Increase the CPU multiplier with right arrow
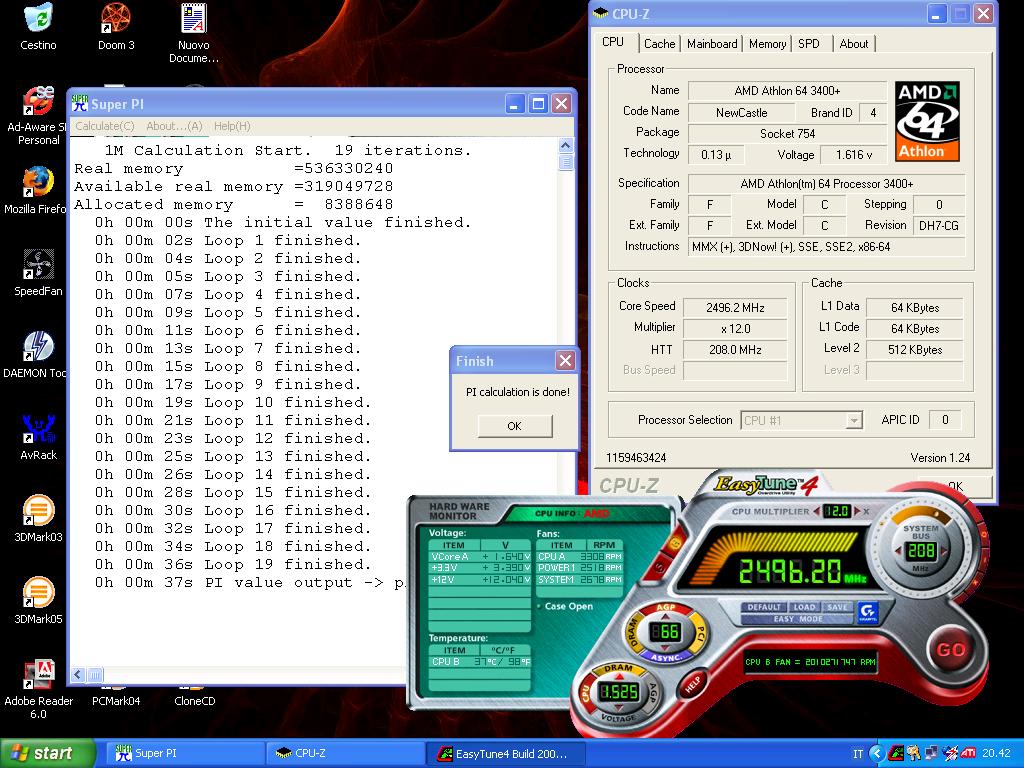 click(857, 511)
